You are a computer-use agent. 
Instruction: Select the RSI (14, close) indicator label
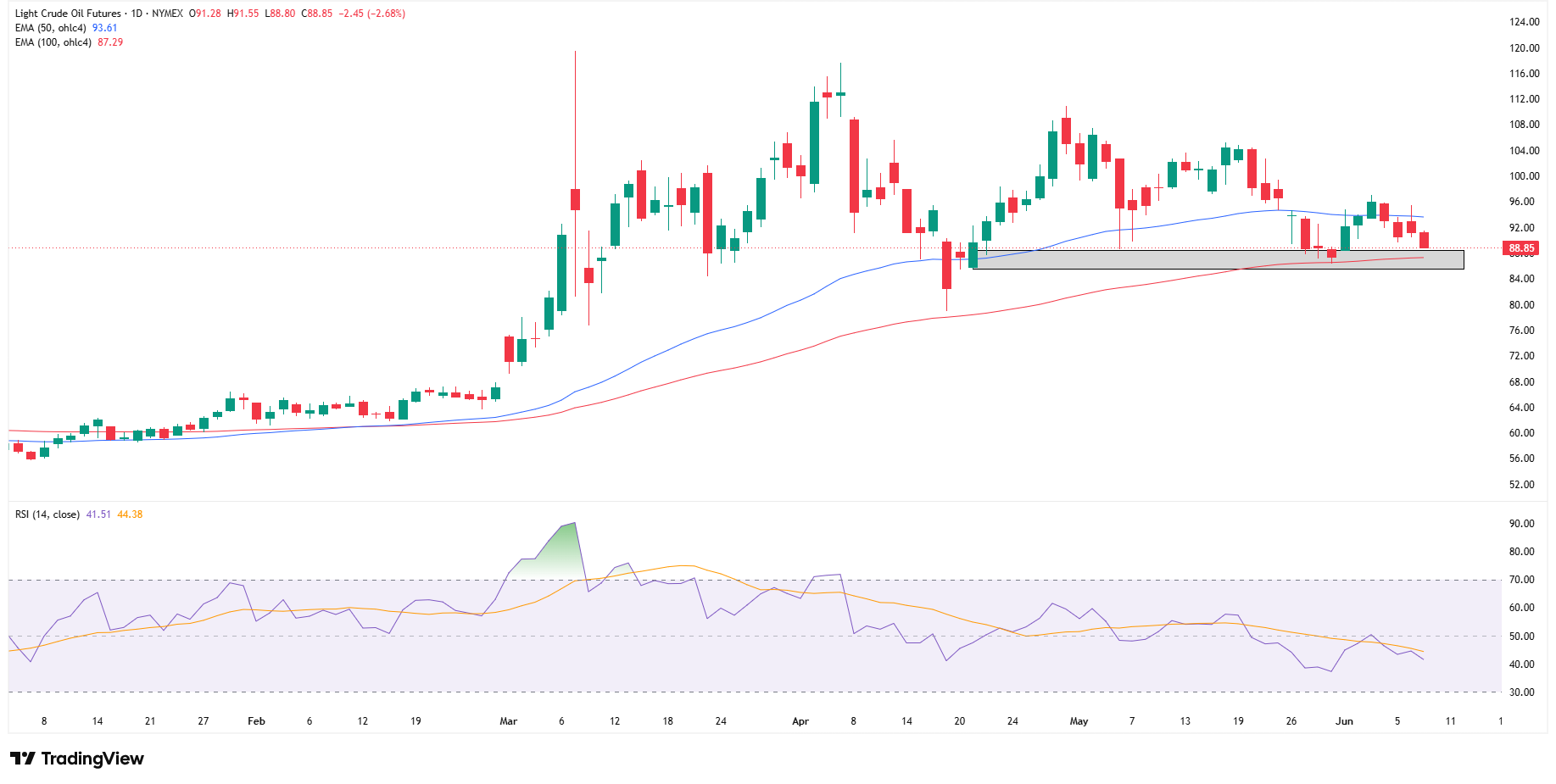(x=47, y=514)
